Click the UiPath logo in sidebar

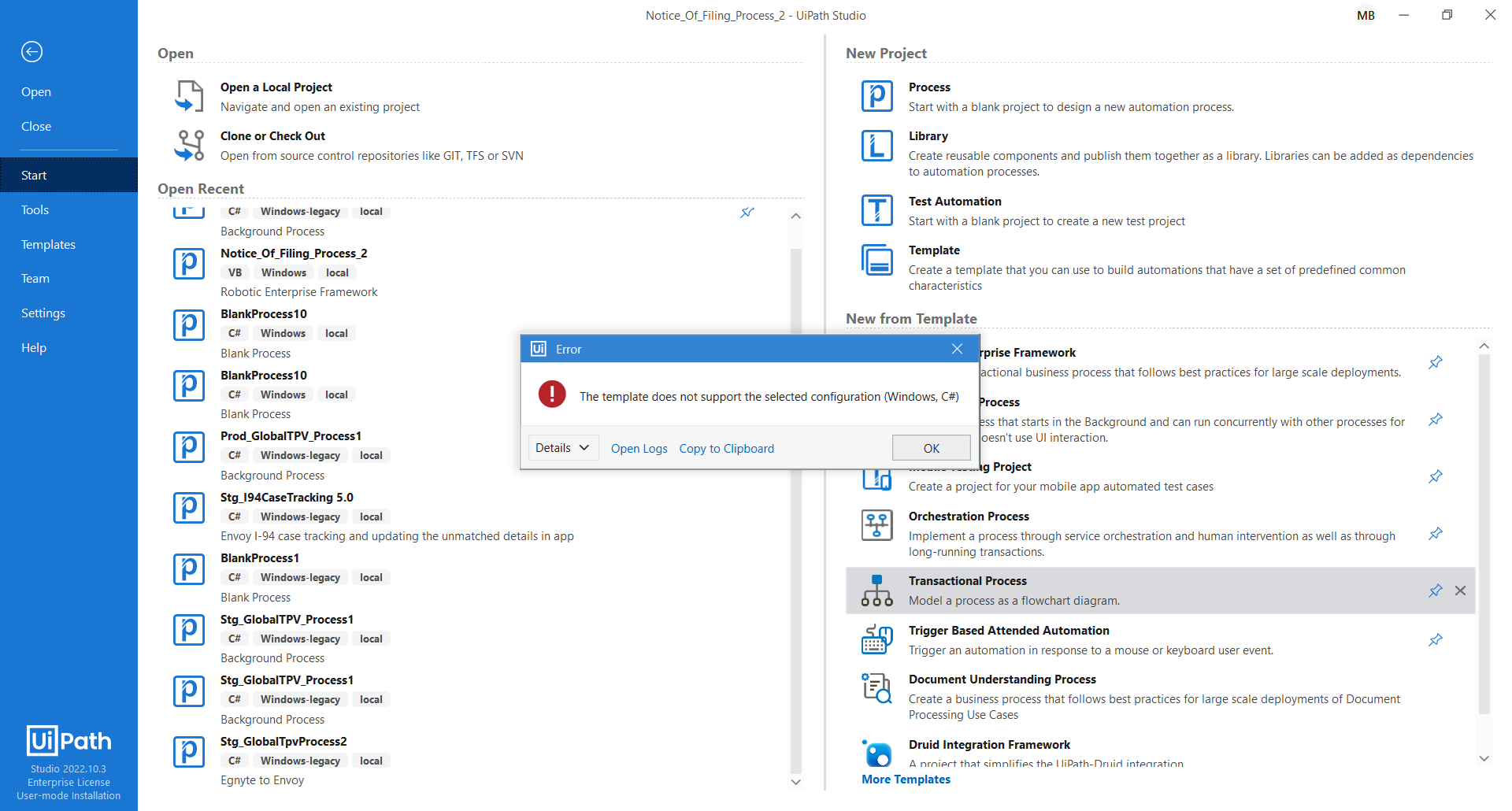[69, 740]
